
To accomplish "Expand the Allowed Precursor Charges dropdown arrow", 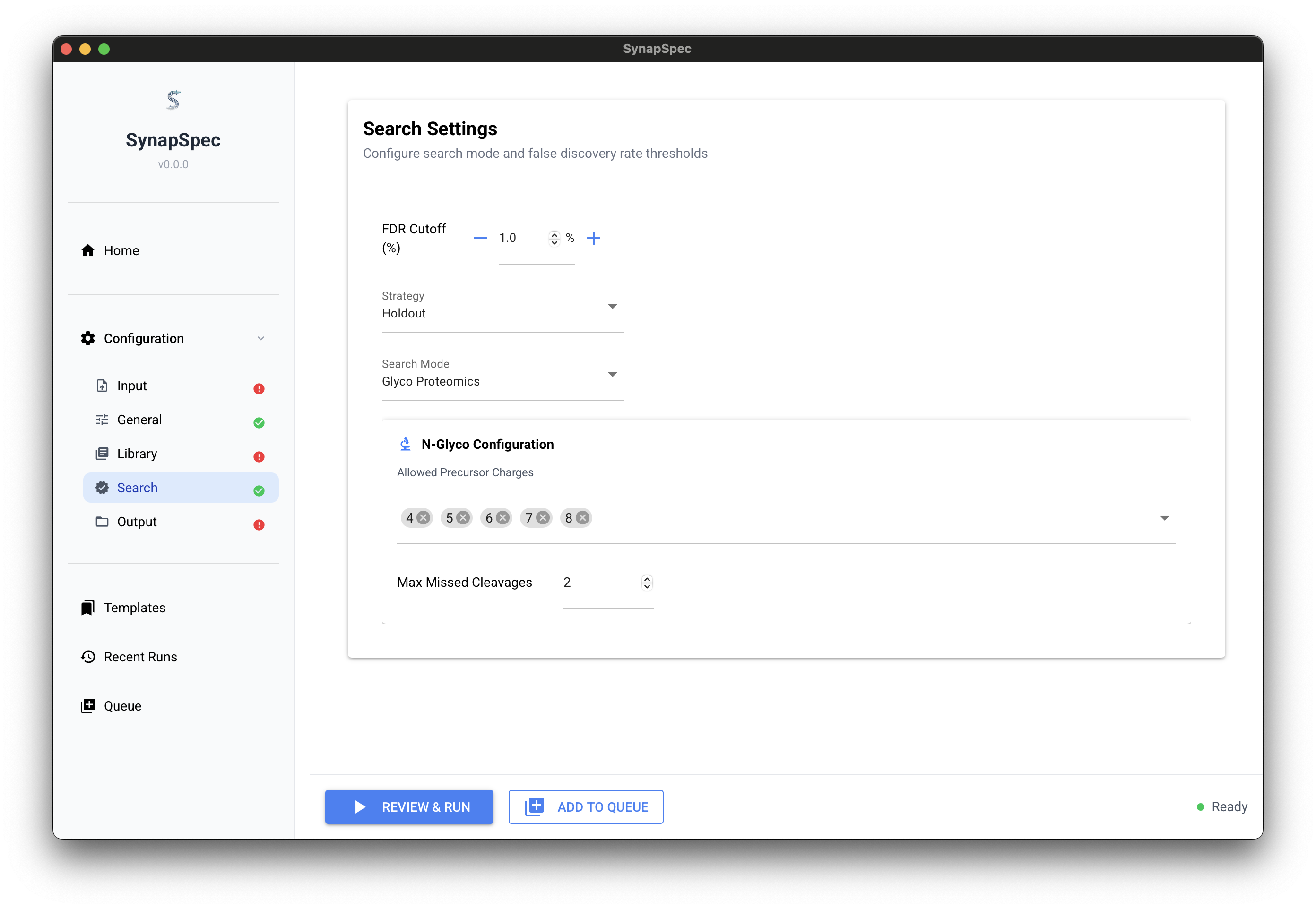I will click(1164, 518).
